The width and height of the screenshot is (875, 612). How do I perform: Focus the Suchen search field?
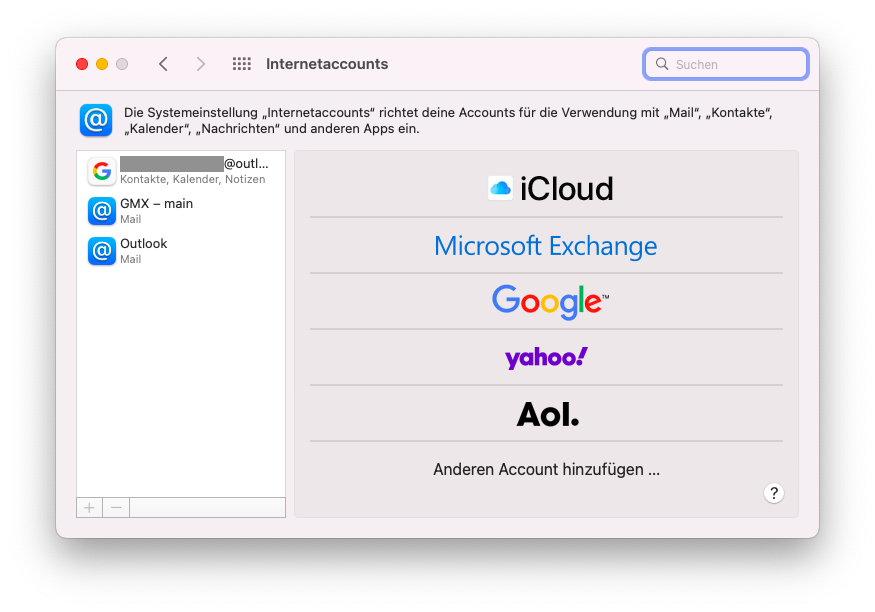pos(725,64)
